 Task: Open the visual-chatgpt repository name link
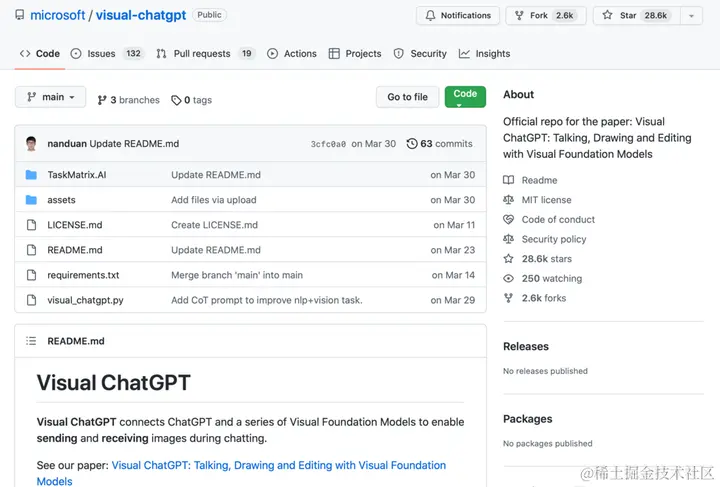(141, 15)
